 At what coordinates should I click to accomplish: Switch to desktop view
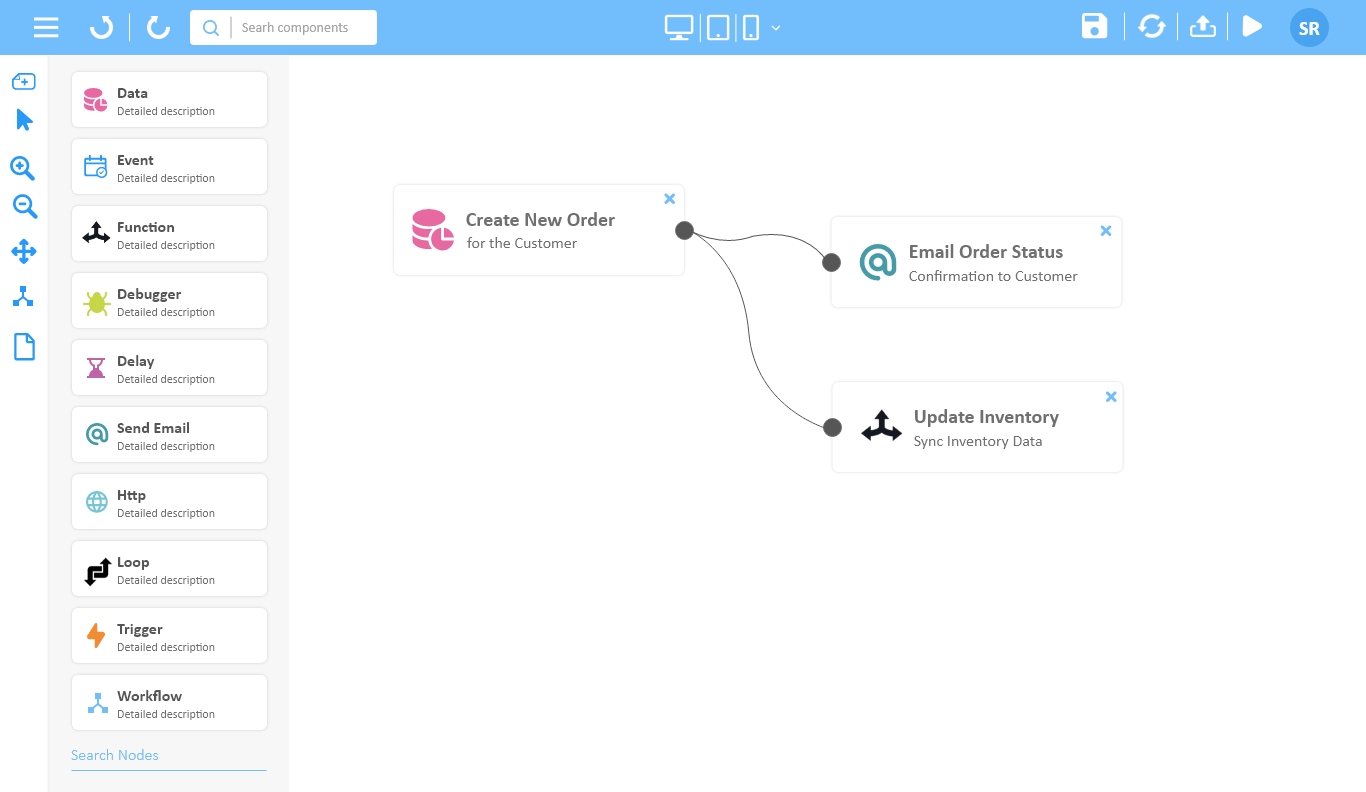pyautogui.click(x=679, y=28)
